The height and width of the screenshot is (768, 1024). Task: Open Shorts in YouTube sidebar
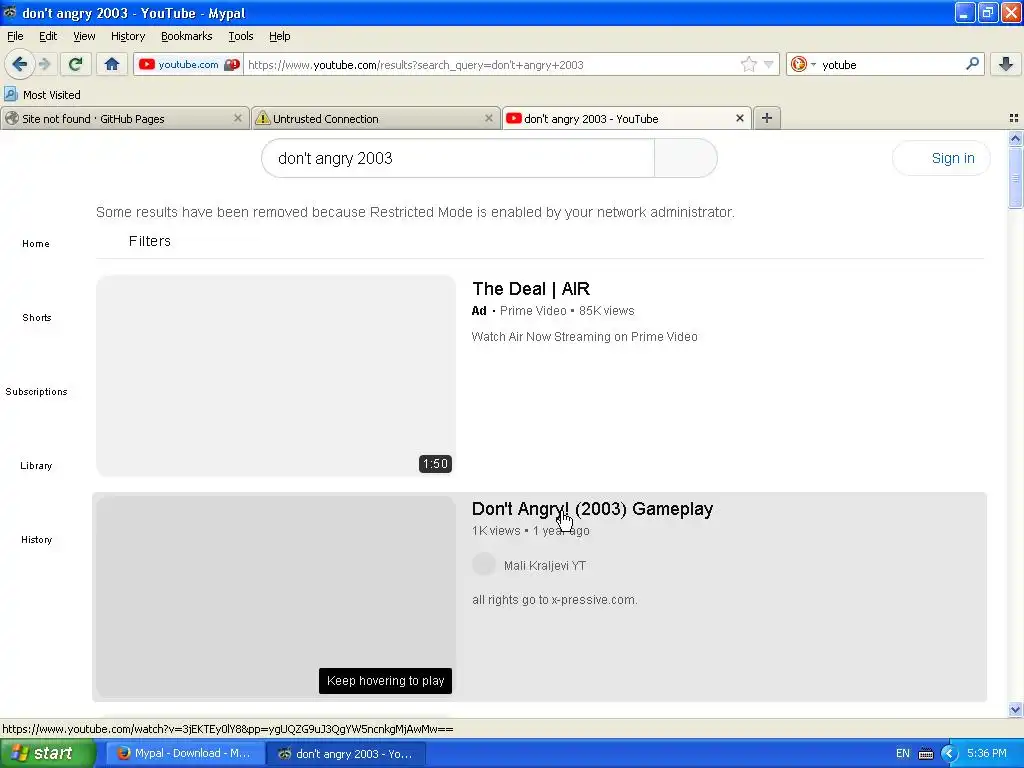[37, 317]
